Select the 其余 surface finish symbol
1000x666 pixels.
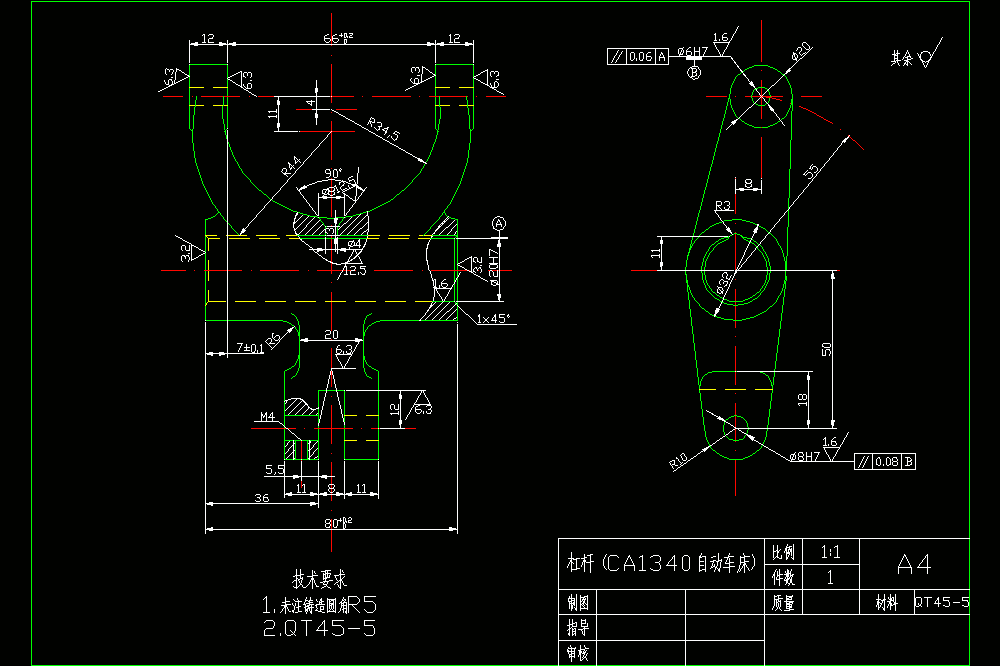coord(915,55)
